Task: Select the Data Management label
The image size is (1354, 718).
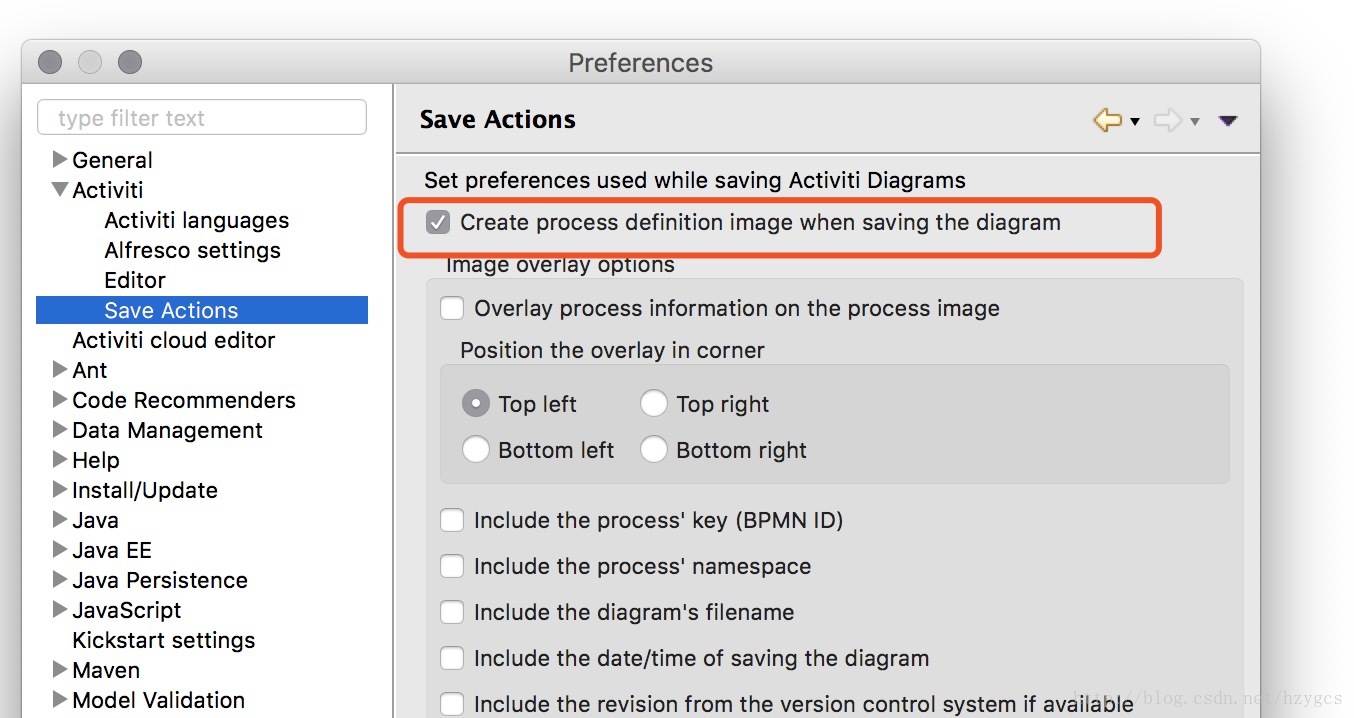Action: coord(168,430)
